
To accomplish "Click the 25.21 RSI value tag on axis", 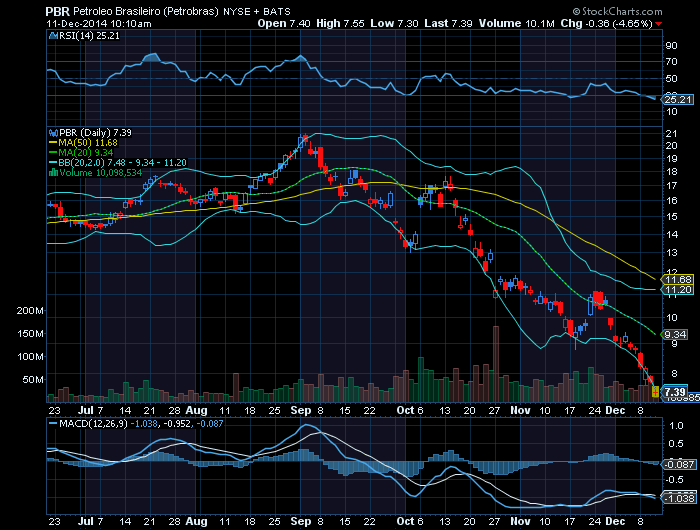I will 678,99.
